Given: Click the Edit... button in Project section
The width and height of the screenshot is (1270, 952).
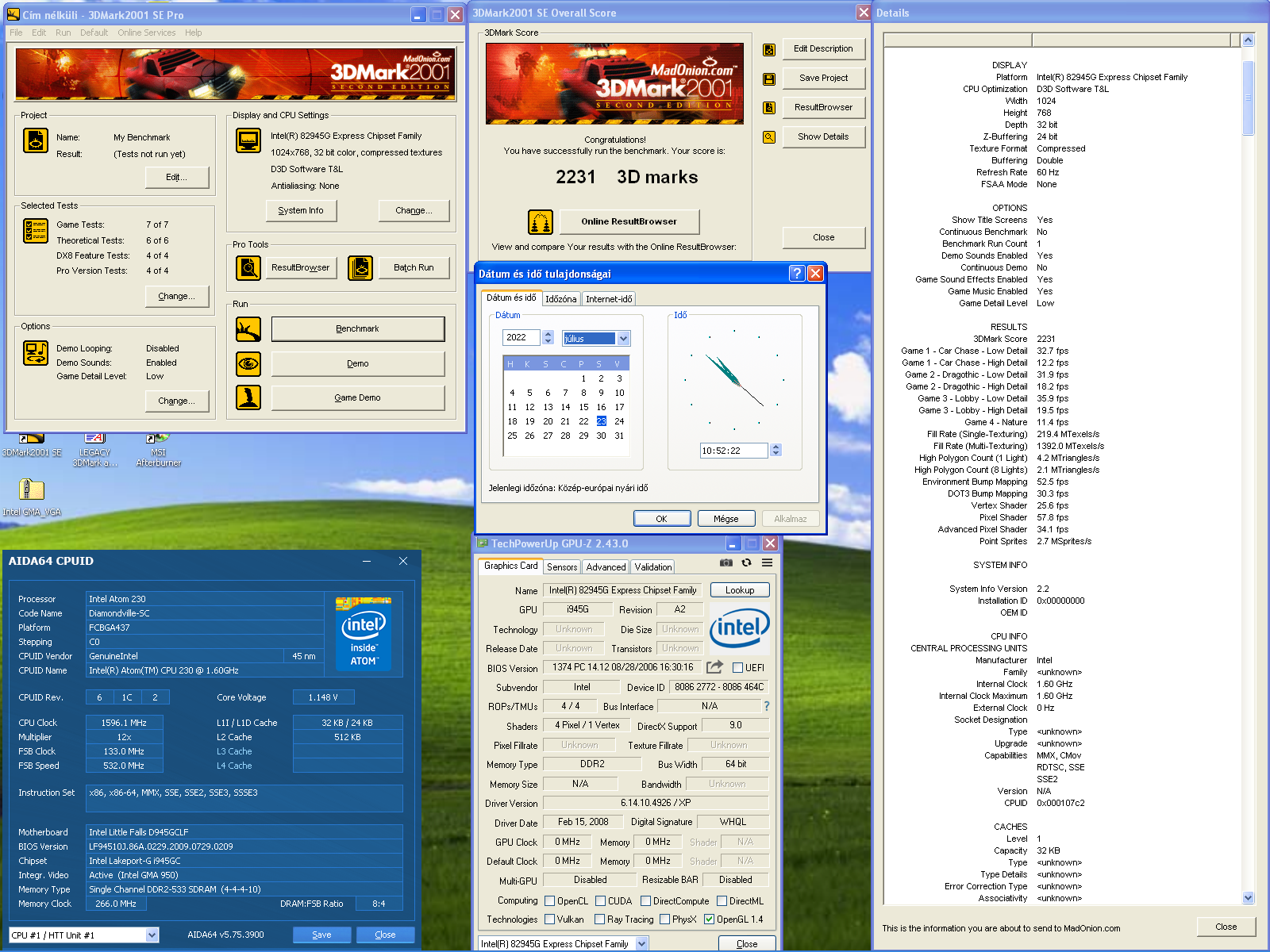Looking at the screenshot, I should tap(177, 178).
